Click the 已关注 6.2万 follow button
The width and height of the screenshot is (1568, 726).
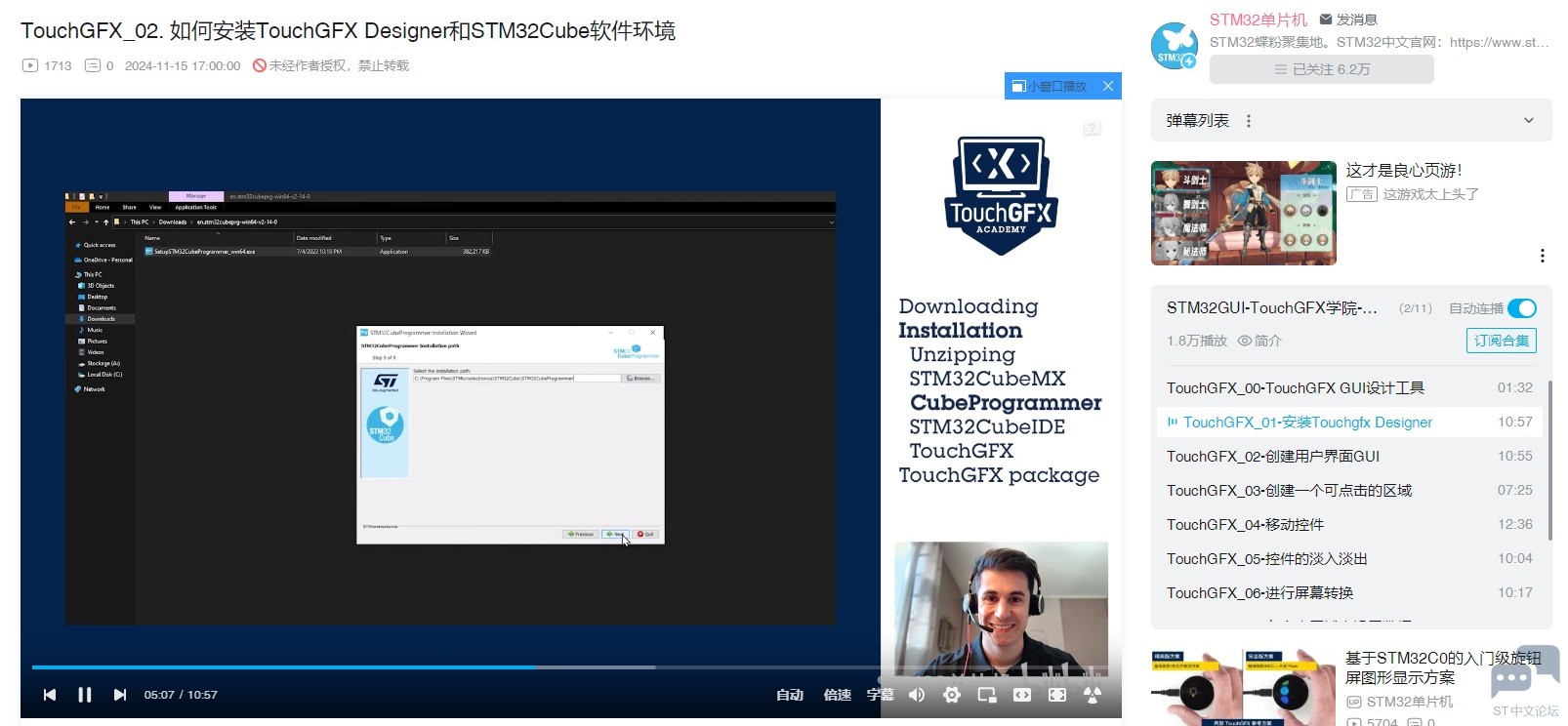(1322, 69)
